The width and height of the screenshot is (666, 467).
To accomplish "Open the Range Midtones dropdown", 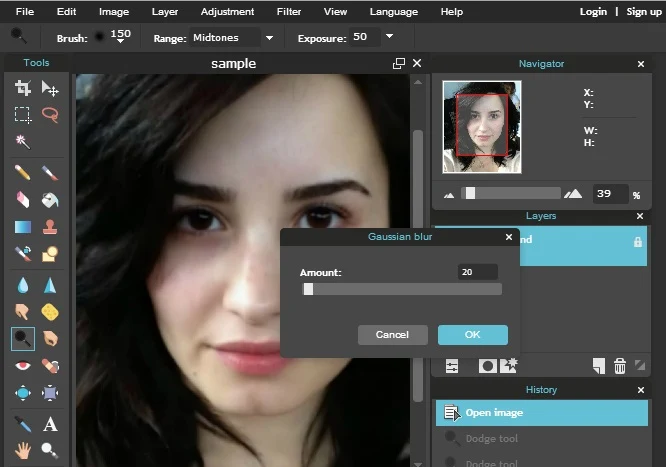I will point(269,38).
